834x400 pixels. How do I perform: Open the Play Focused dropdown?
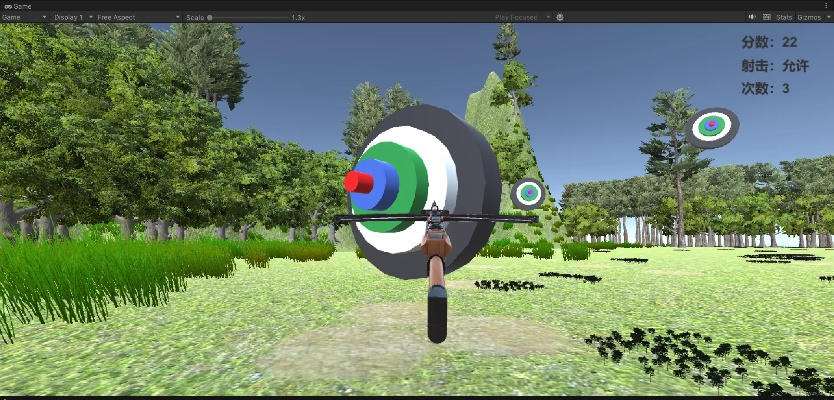coord(522,17)
